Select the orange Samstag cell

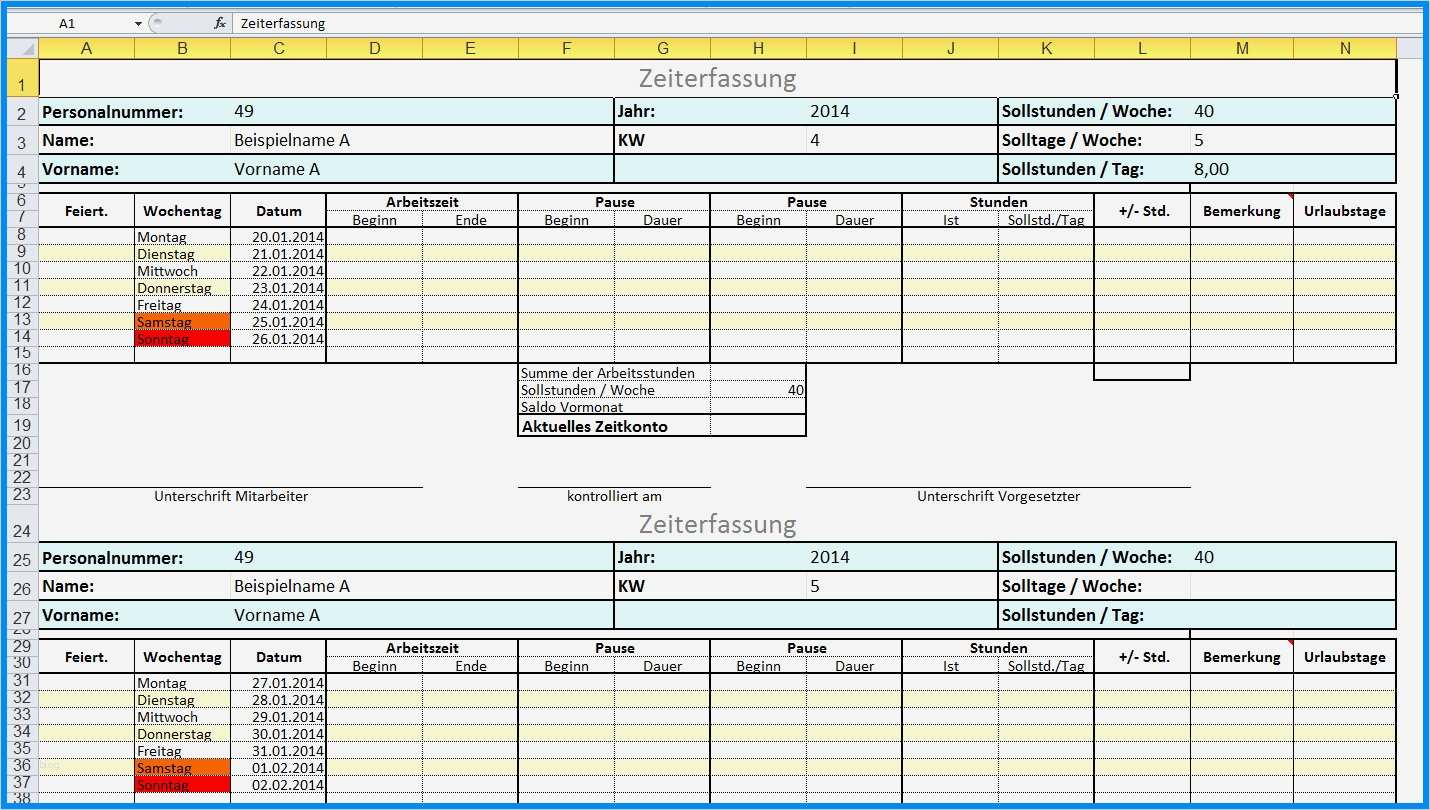182,321
